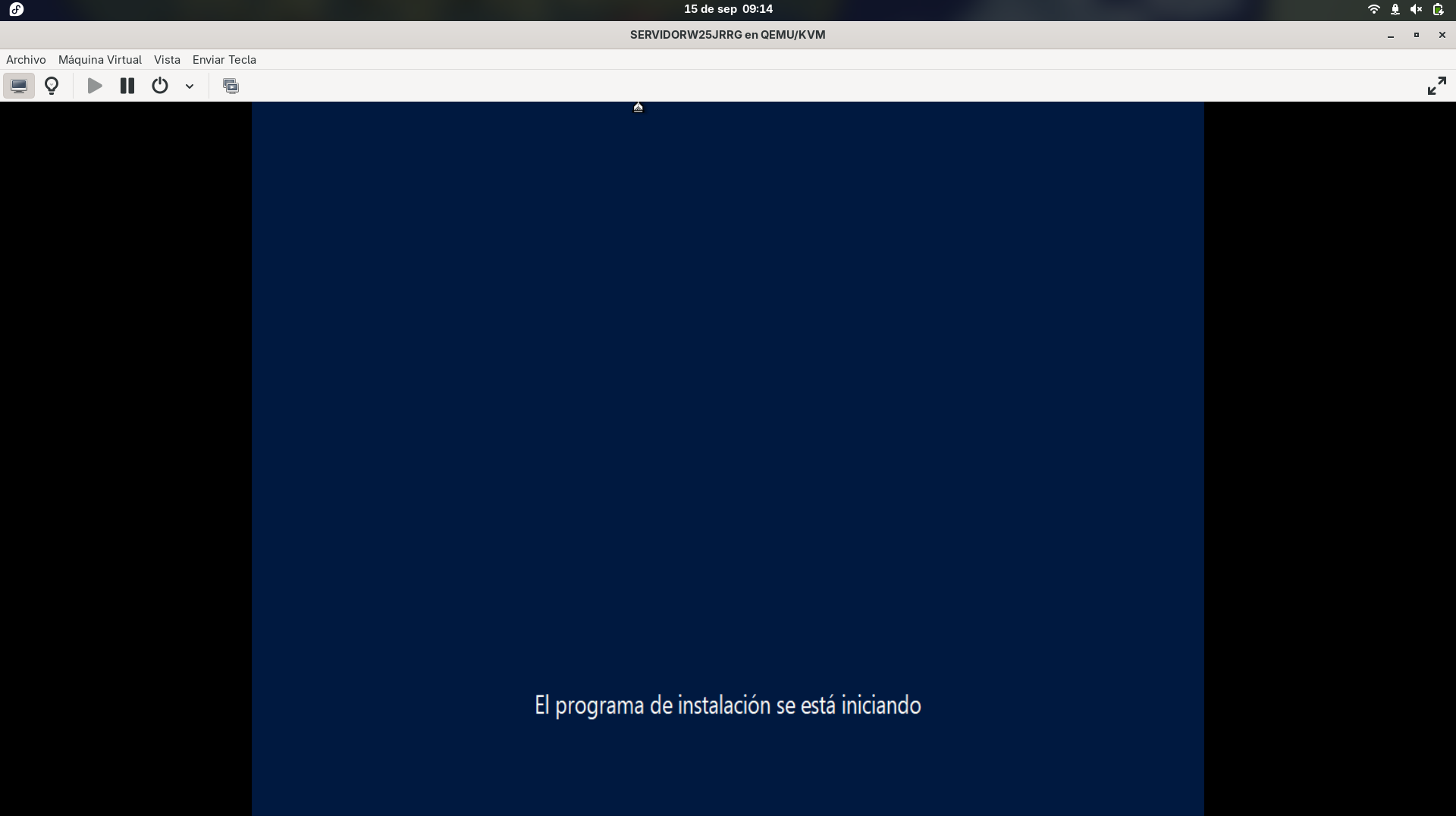The height and width of the screenshot is (816, 1456).
Task: Maximize the SERVIDORW25JRRG window
Action: click(1416, 35)
